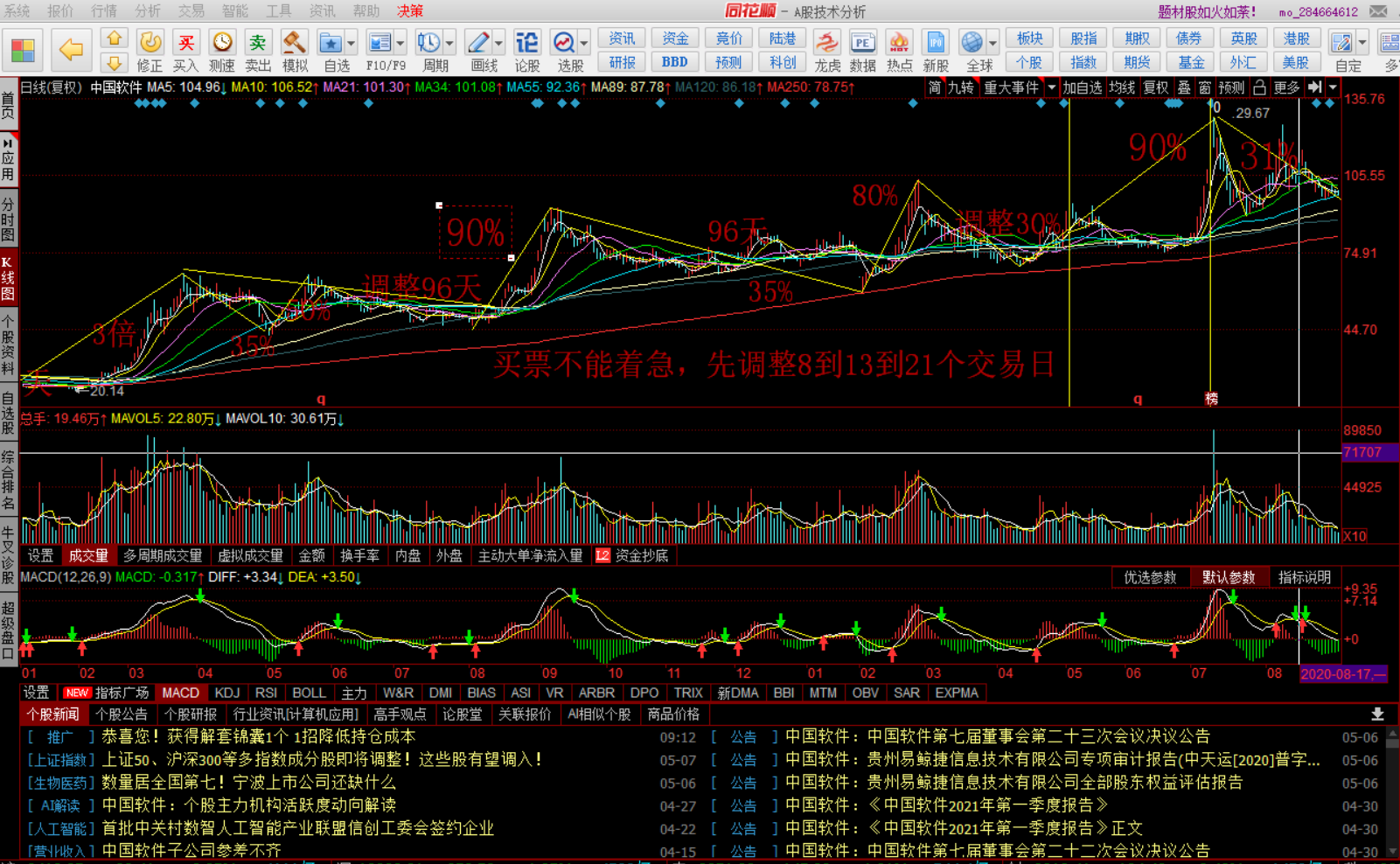1400x864 pixels.
Task: Click the 换手率 volume panel tab
Action: [359, 555]
